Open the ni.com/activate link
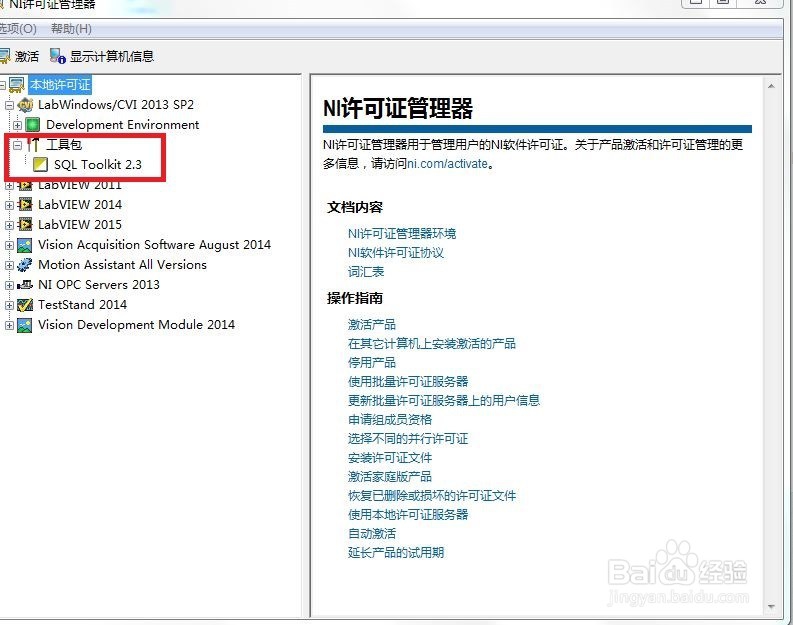This screenshot has height=625, width=793. 448,164
